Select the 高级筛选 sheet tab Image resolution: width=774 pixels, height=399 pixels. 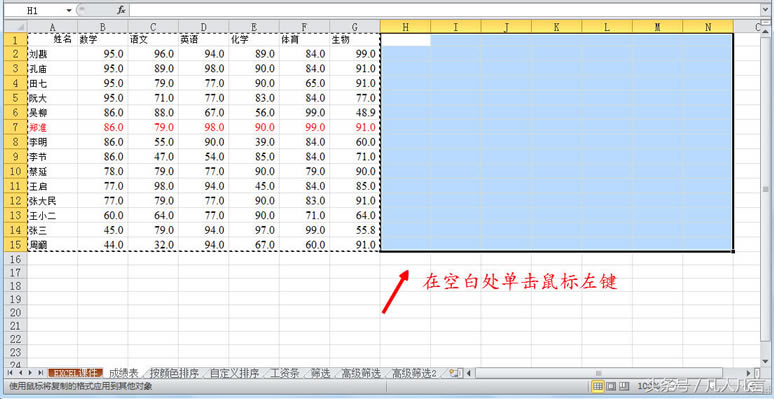coord(360,373)
